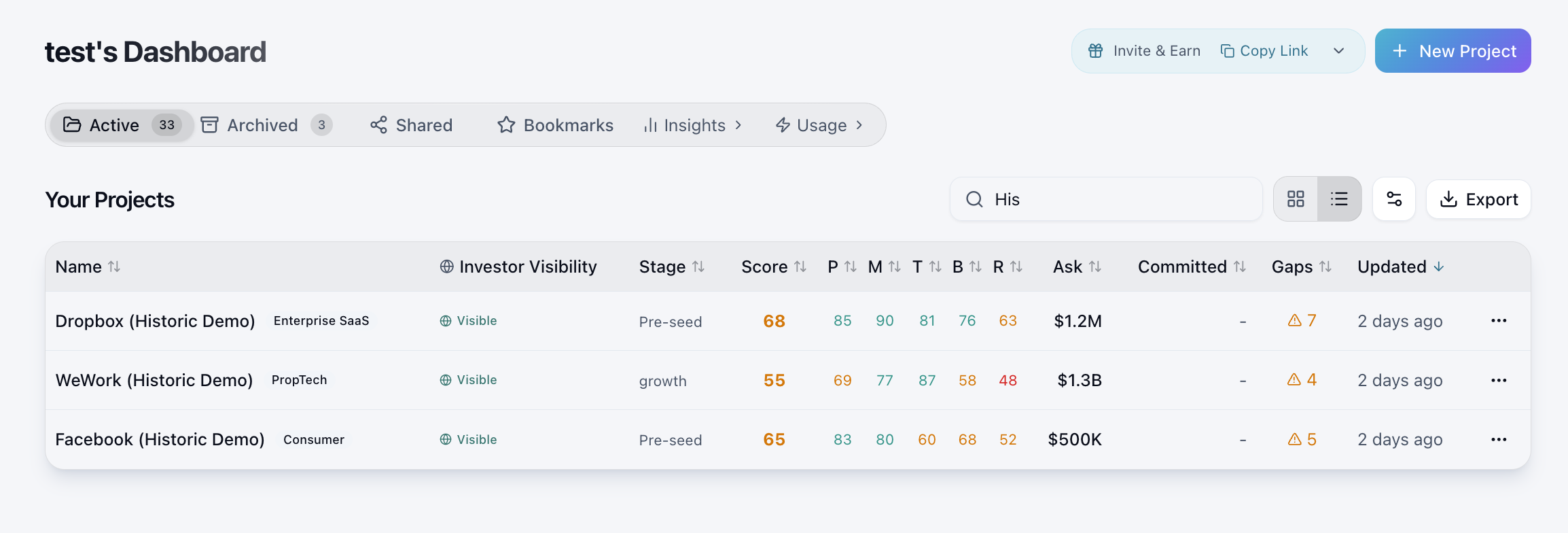Viewport: 1568px width, 533px height.
Task: Sort by the Score column
Action: pos(774,267)
